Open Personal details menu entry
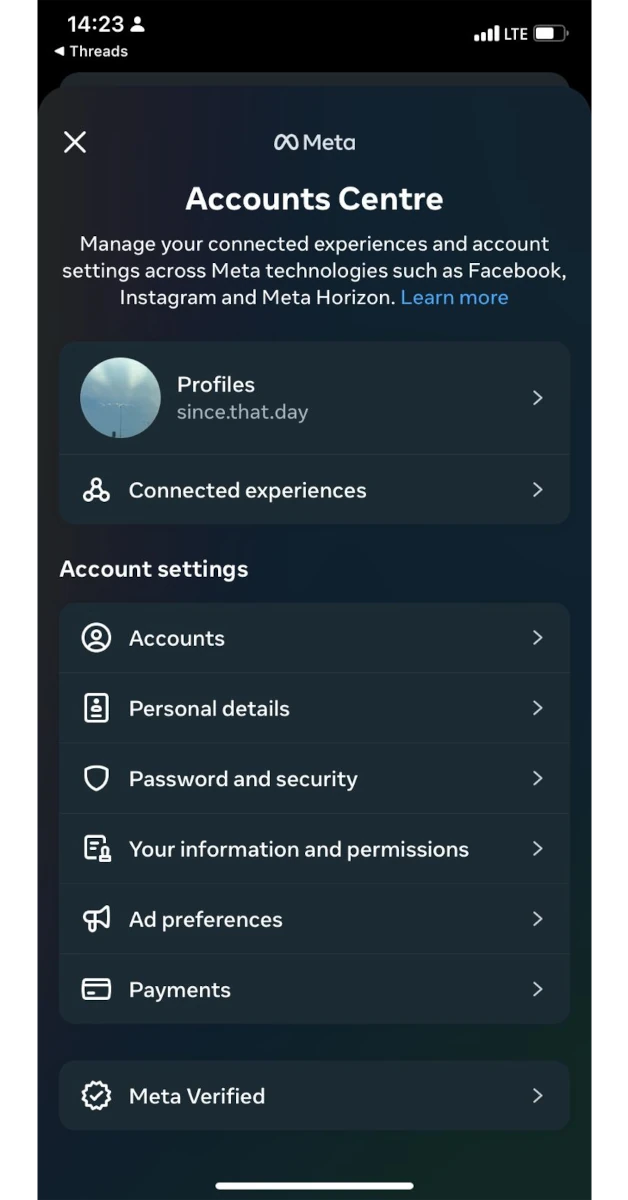Viewport: 628px width, 1200px height. (209, 708)
